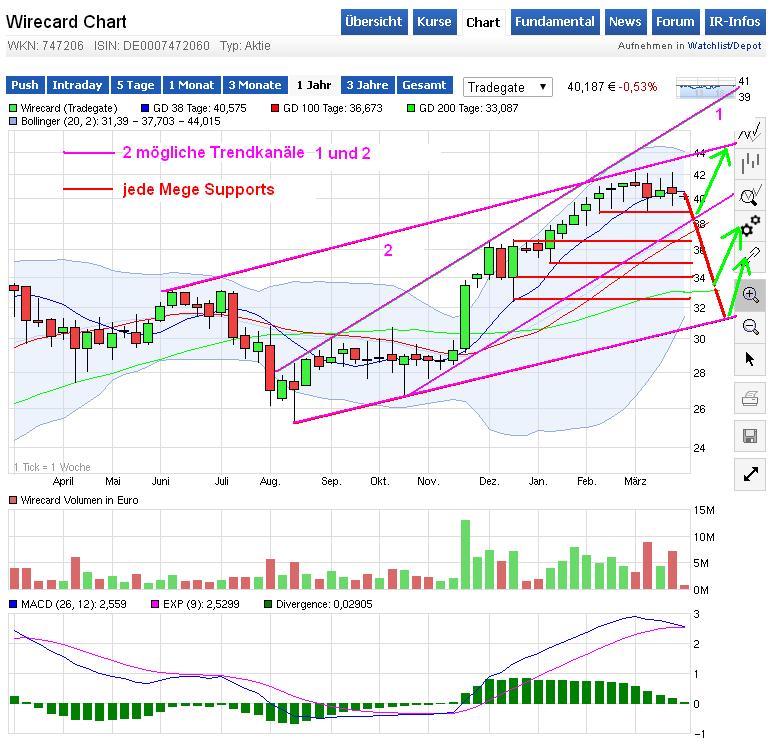Click the current price 40,187 €
Viewport: 777px width, 749px height.
click(591, 87)
